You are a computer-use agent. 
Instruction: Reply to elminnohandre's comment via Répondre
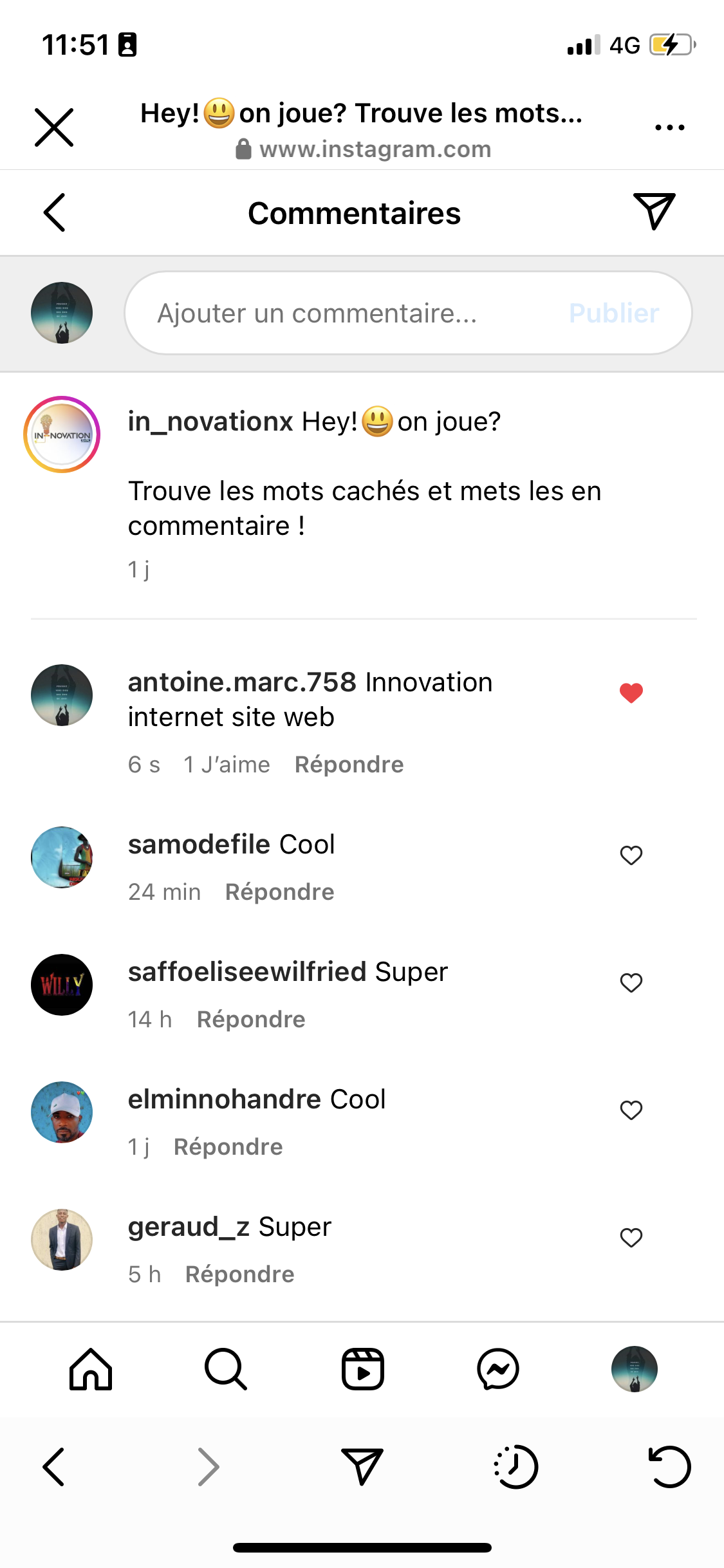tap(228, 1147)
